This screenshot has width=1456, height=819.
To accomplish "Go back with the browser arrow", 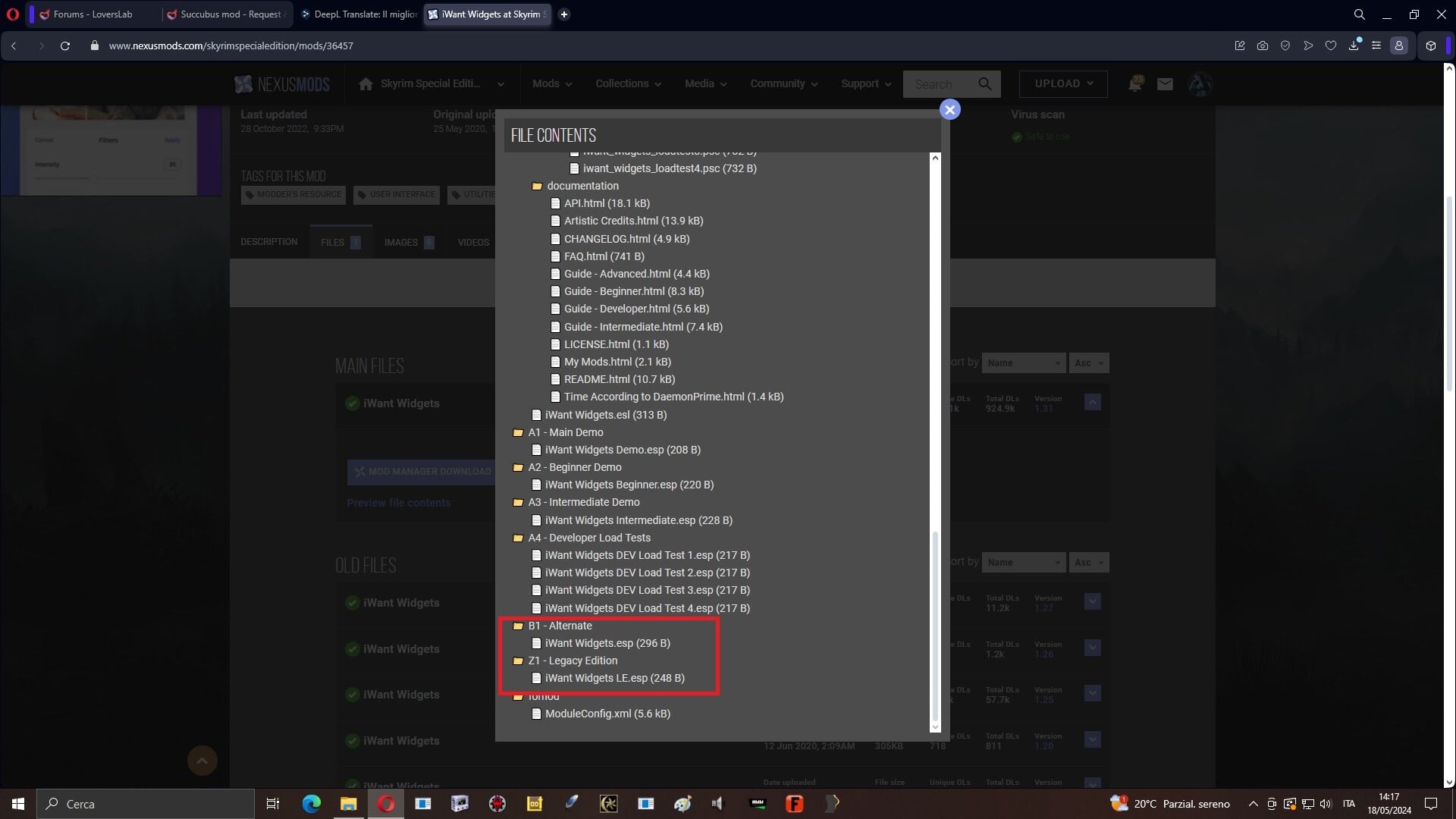I will click(x=14, y=45).
